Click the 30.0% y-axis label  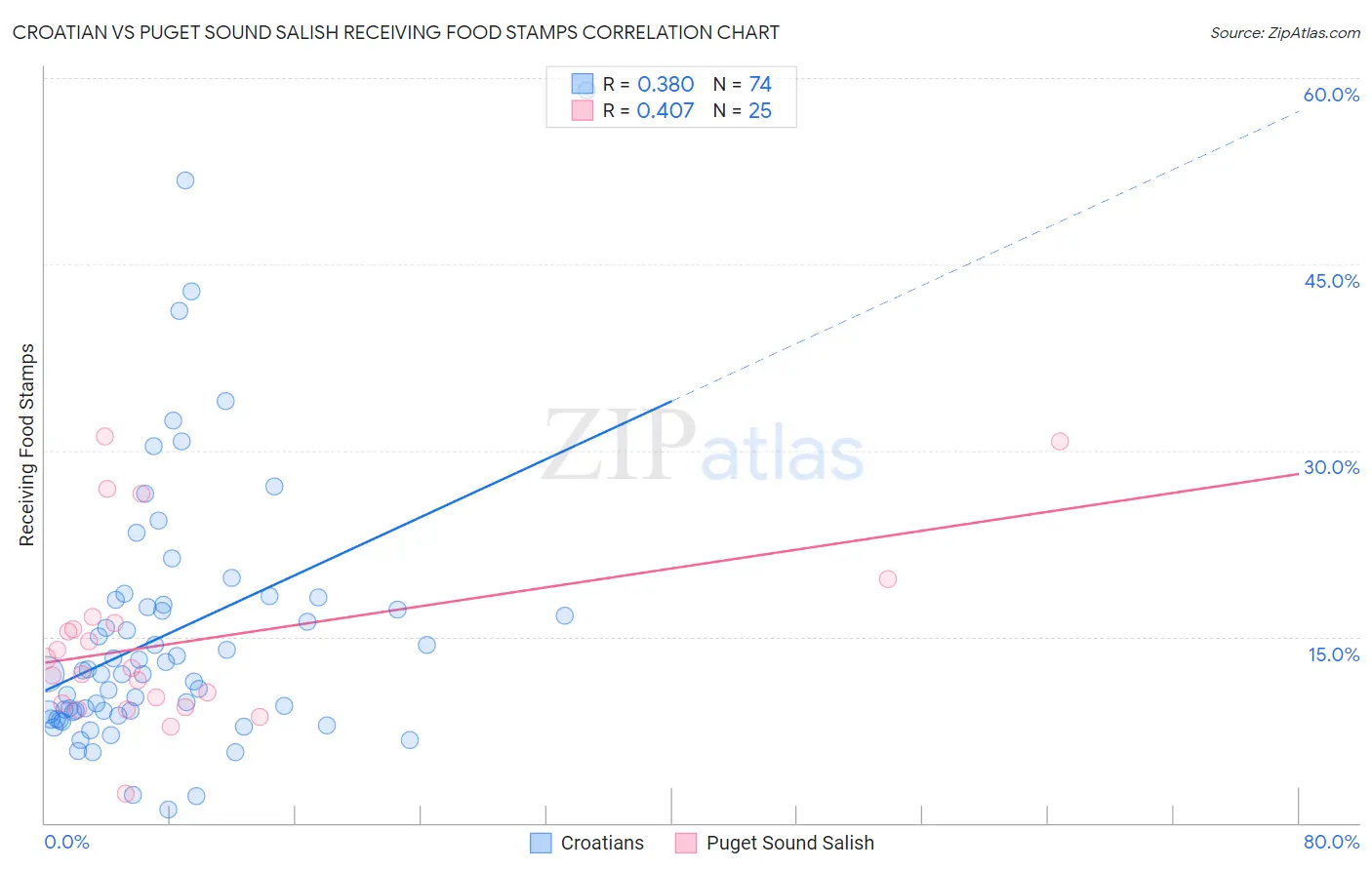pyautogui.click(x=1331, y=467)
